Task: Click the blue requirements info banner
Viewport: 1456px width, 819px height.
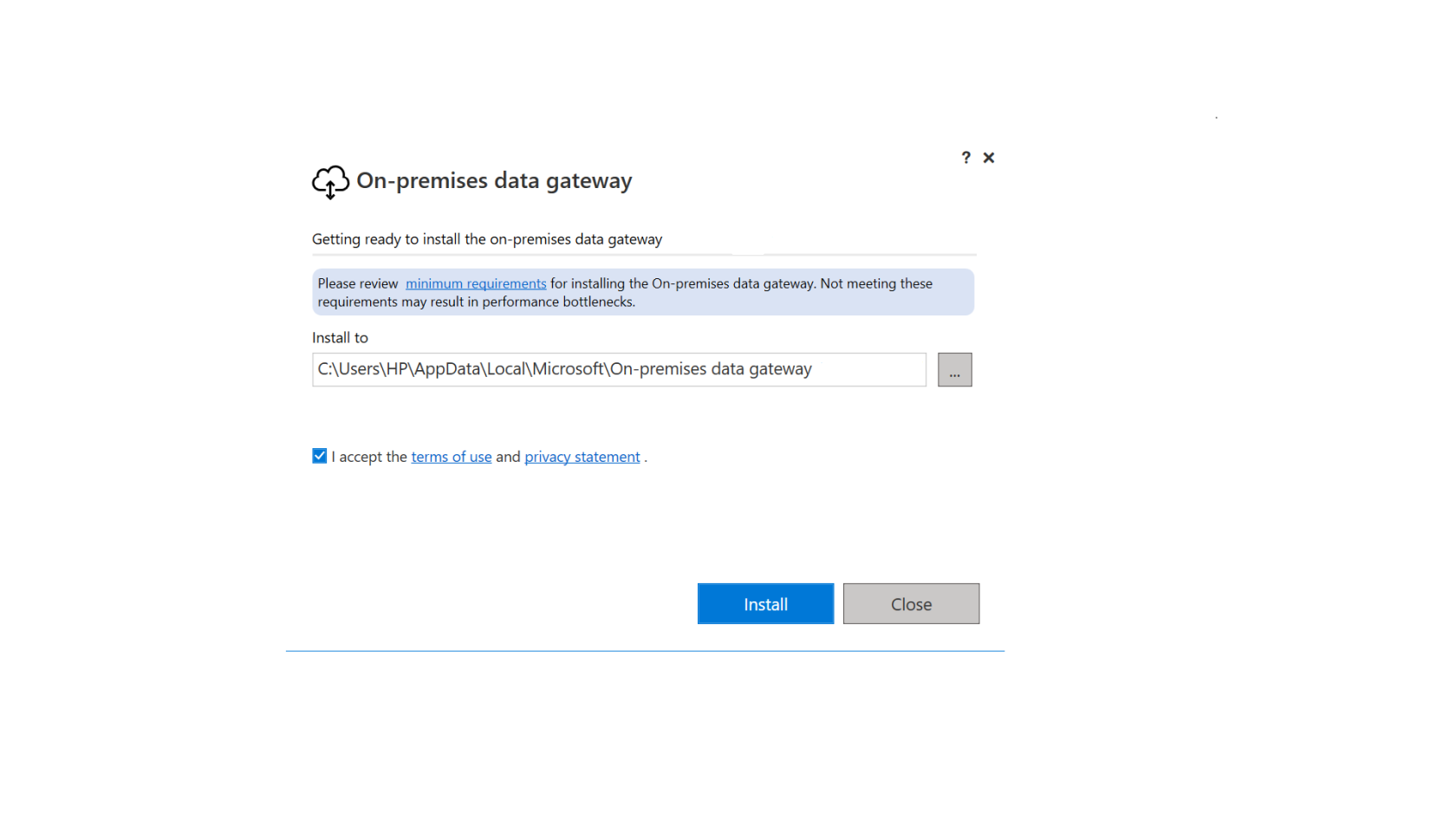Action: (643, 292)
